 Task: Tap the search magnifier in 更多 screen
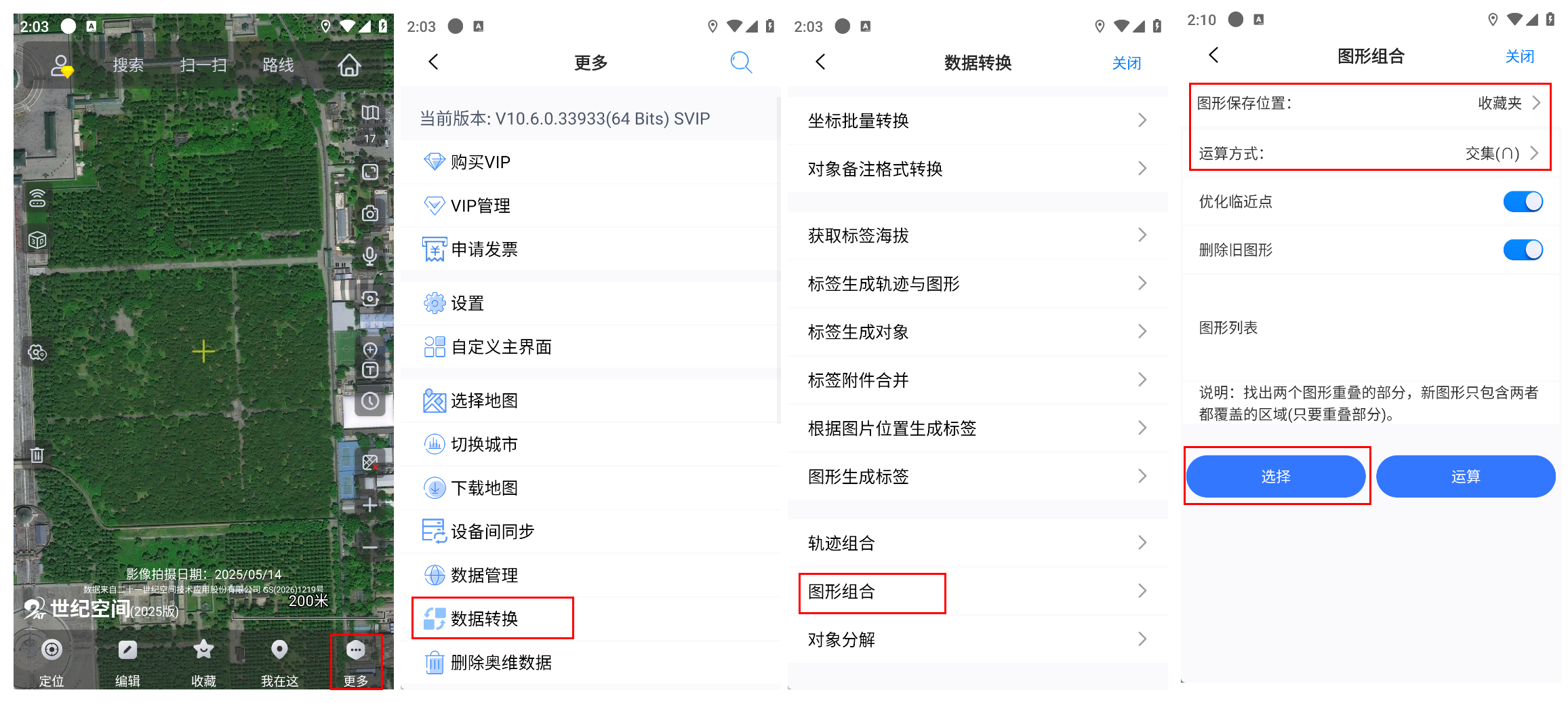[x=741, y=62]
